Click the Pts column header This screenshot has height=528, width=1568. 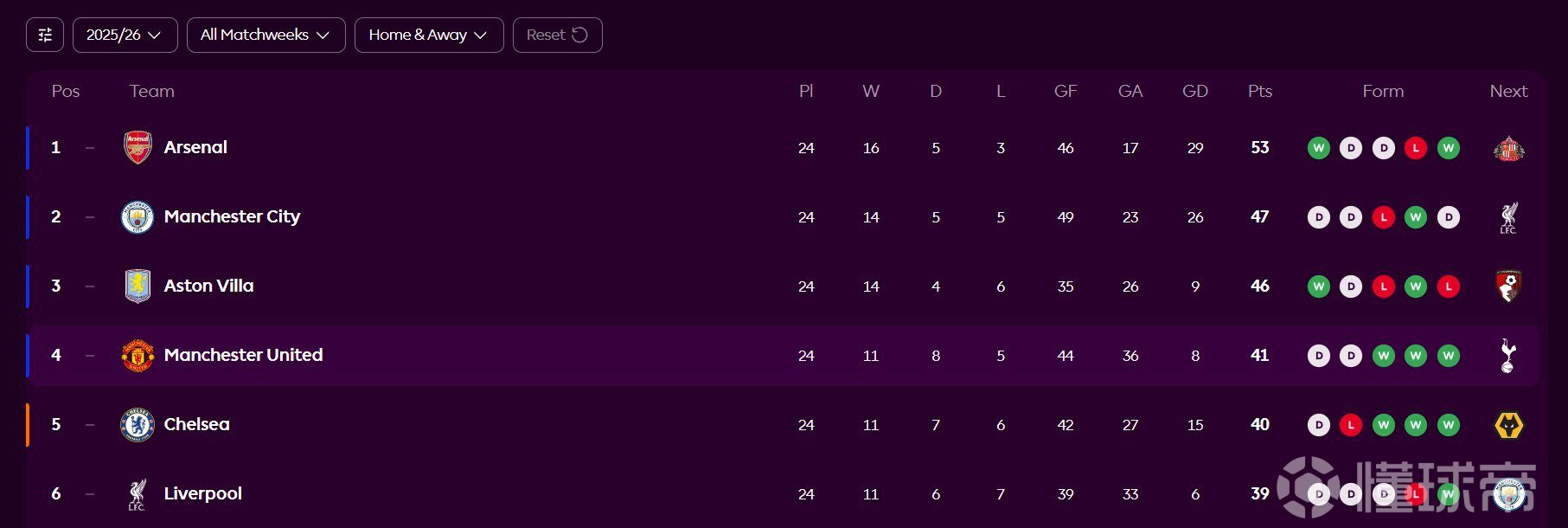1259,91
